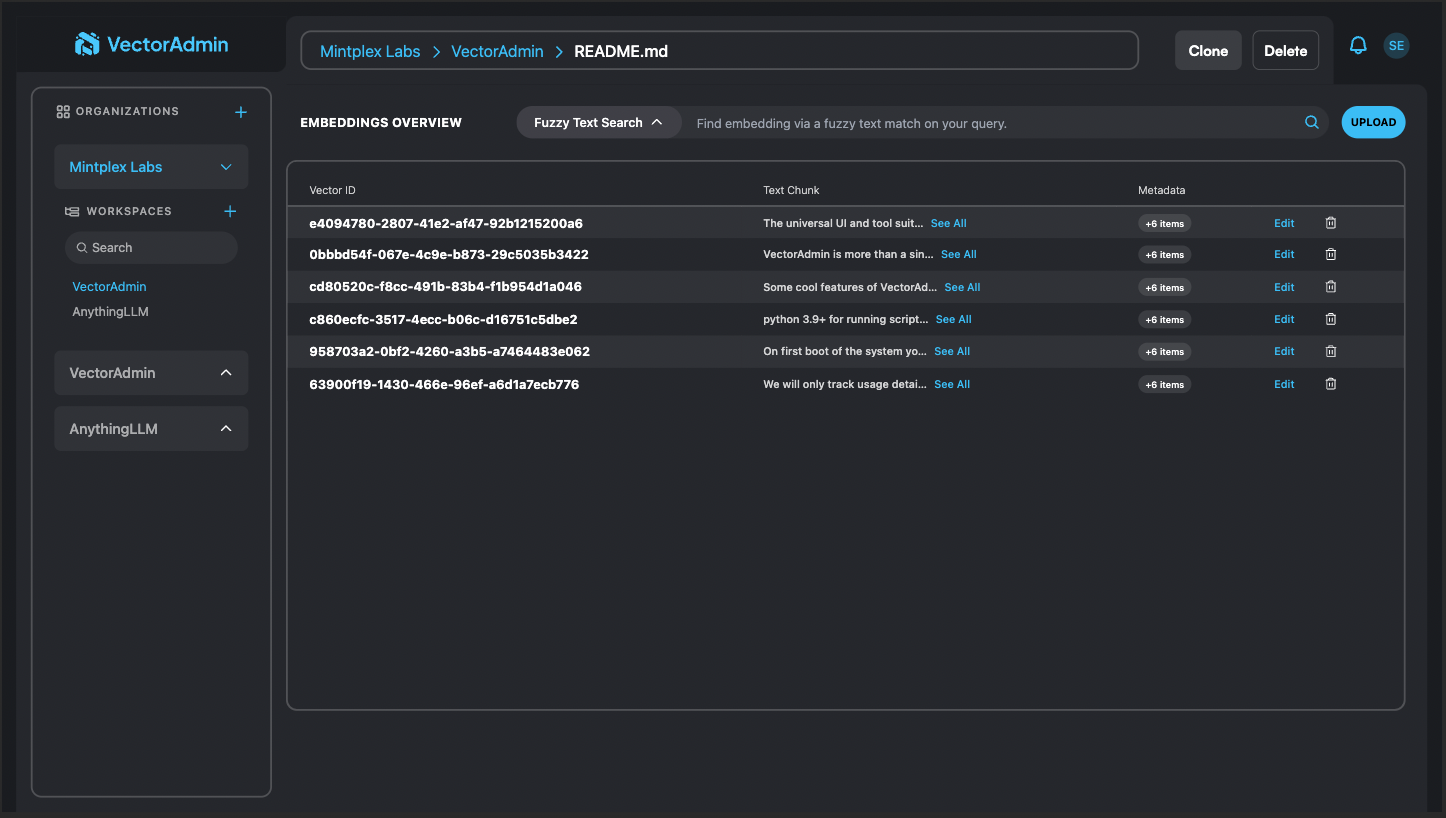The image size is (1446, 818).
Task: See All text for 'python 3.9+' chunk
Action: pyautogui.click(x=953, y=319)
